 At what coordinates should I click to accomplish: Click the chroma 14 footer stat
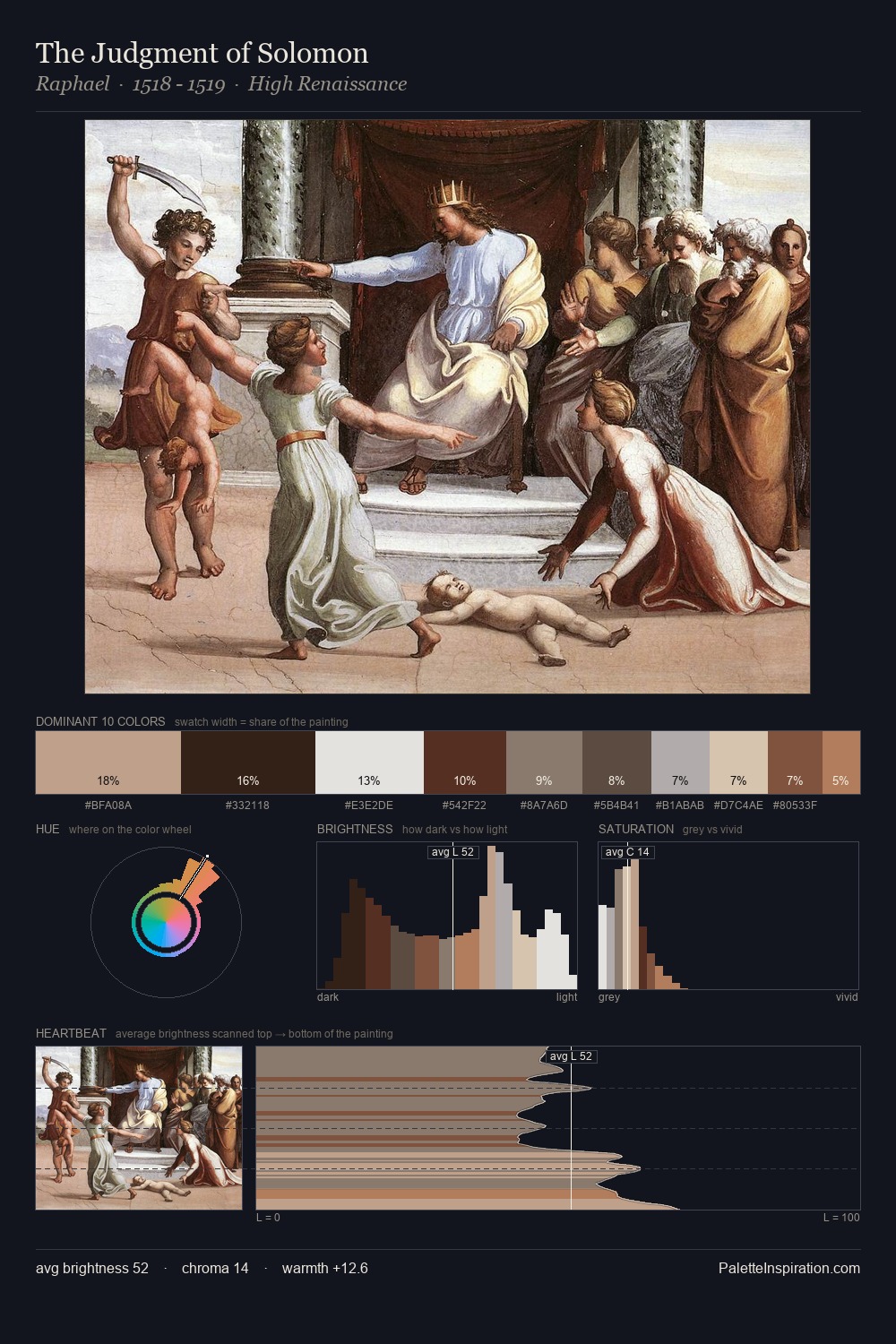pos(215,1268)
